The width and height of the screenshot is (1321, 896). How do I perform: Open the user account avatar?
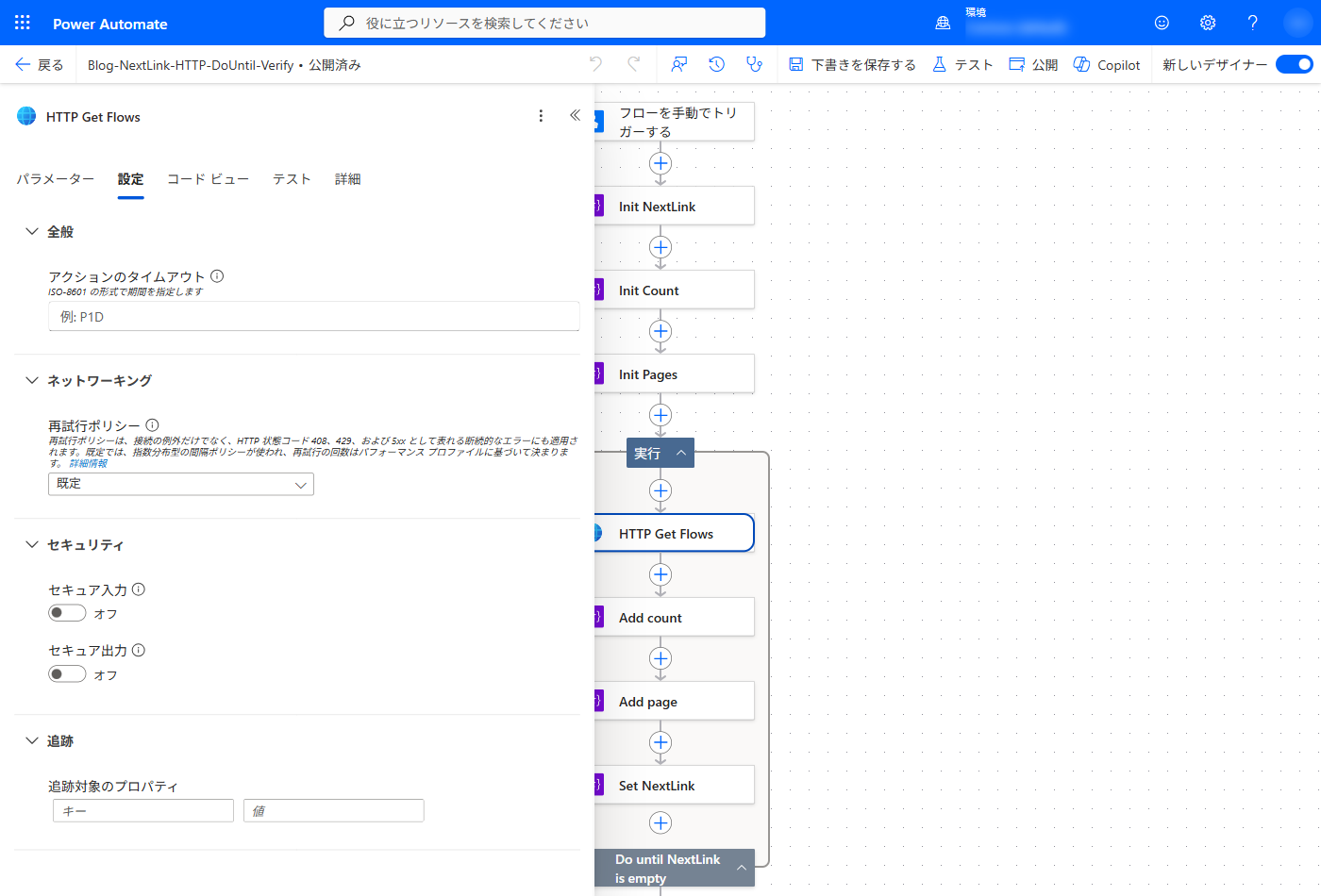[x=1297, y=23]
